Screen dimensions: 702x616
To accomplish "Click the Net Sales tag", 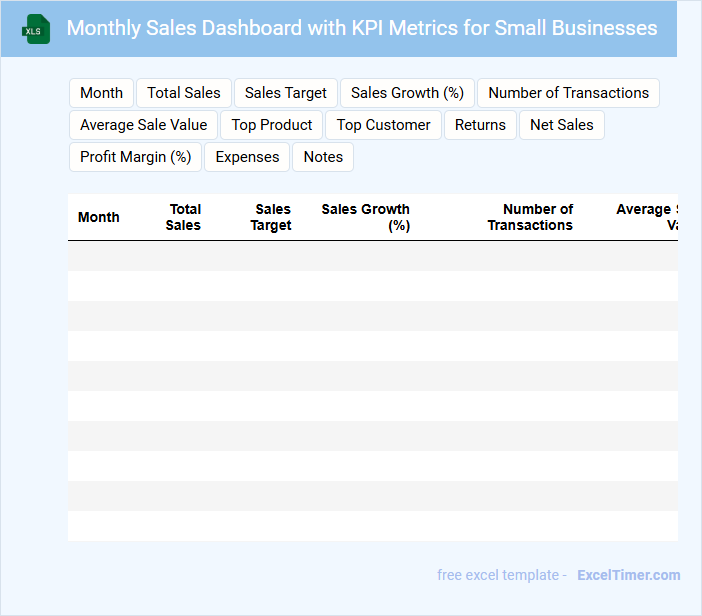I will (x=561, y=125).
